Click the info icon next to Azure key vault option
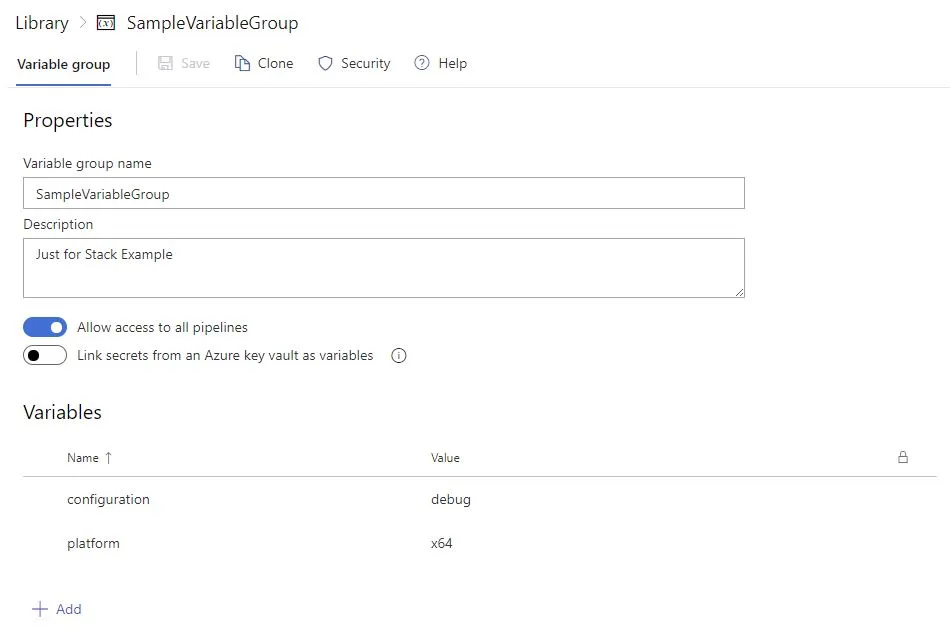950x640 pixels. tap(399, 356)
